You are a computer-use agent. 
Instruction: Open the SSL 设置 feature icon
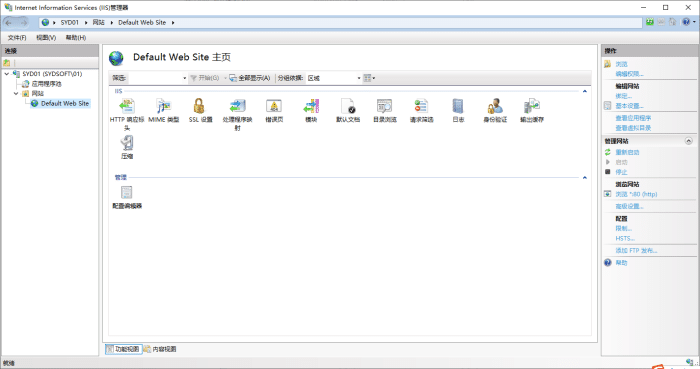coord(200,111)
